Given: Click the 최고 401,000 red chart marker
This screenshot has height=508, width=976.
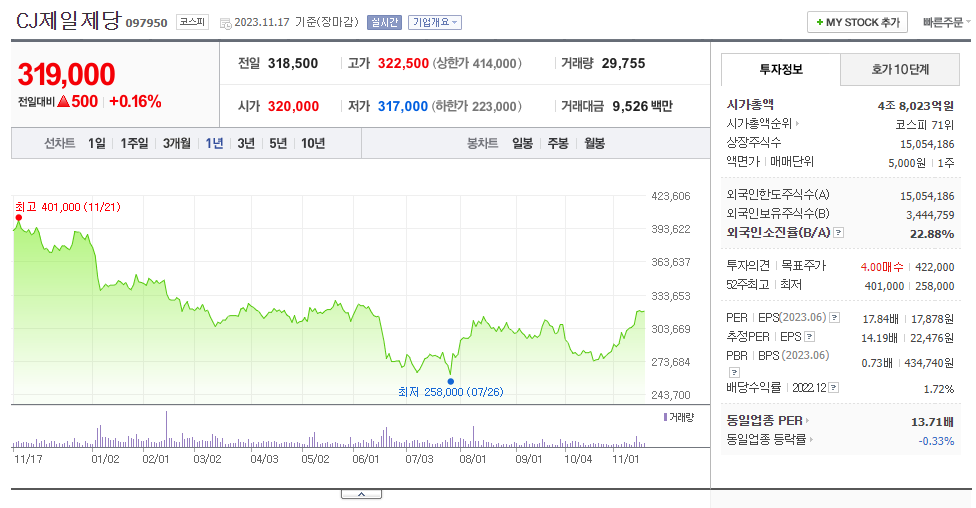Looking at the screenshot, I should 19,217.
